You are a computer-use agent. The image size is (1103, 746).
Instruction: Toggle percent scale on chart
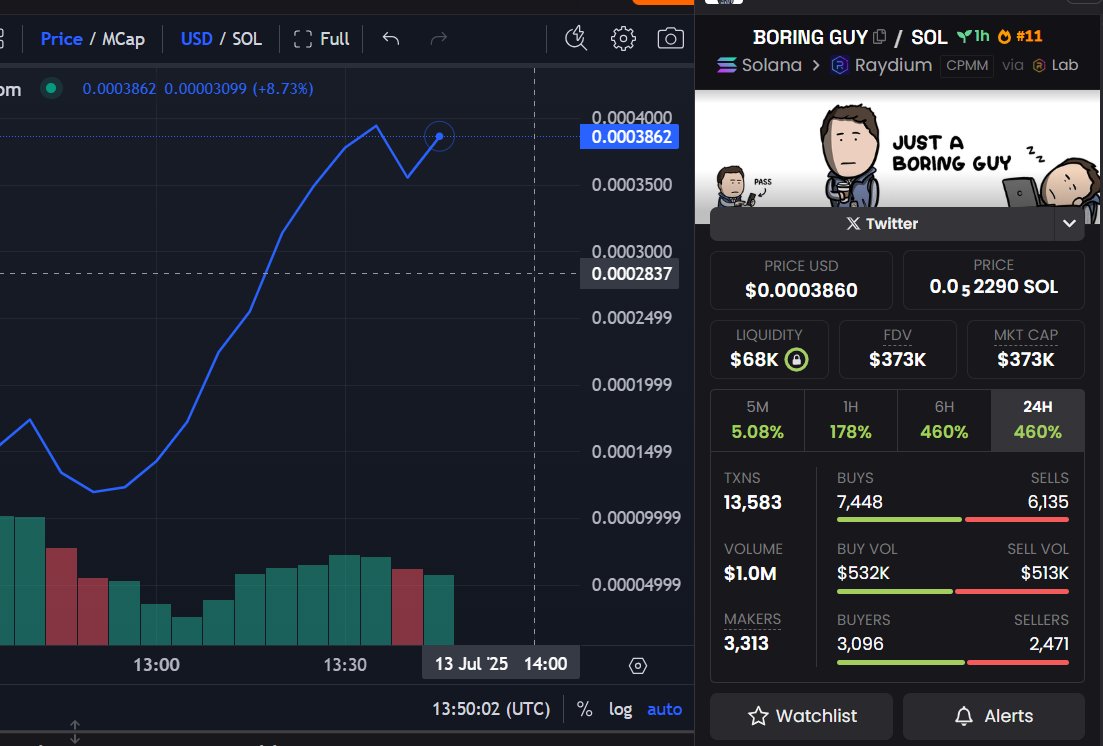pos(584,709)
